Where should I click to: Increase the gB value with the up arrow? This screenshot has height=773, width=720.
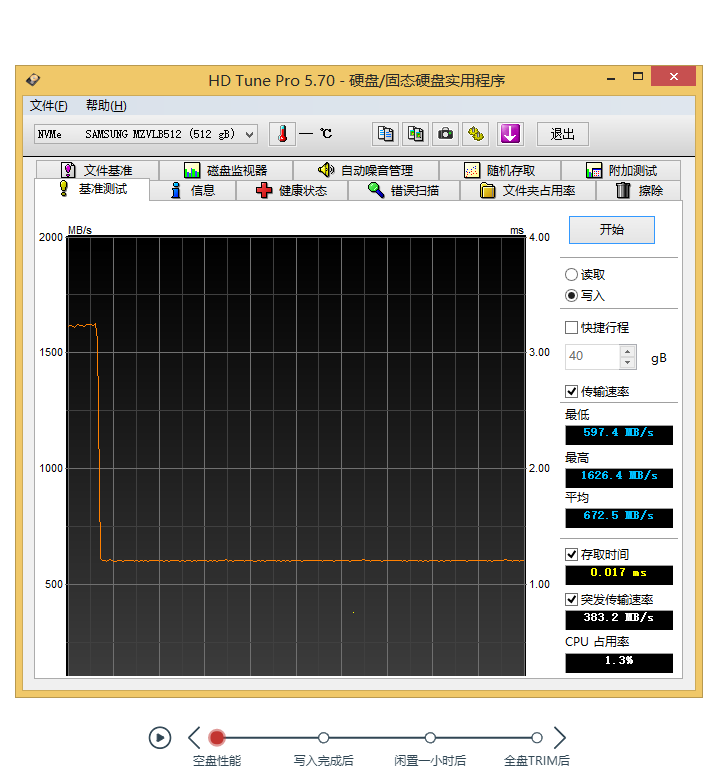pos(627,351)
